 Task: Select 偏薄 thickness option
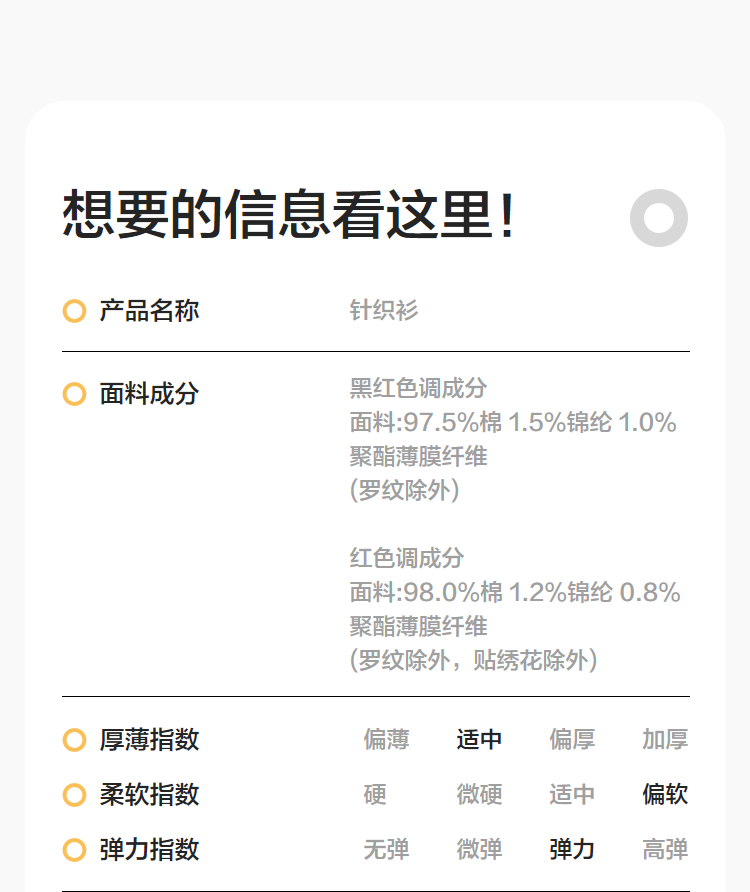click(386, 740)
